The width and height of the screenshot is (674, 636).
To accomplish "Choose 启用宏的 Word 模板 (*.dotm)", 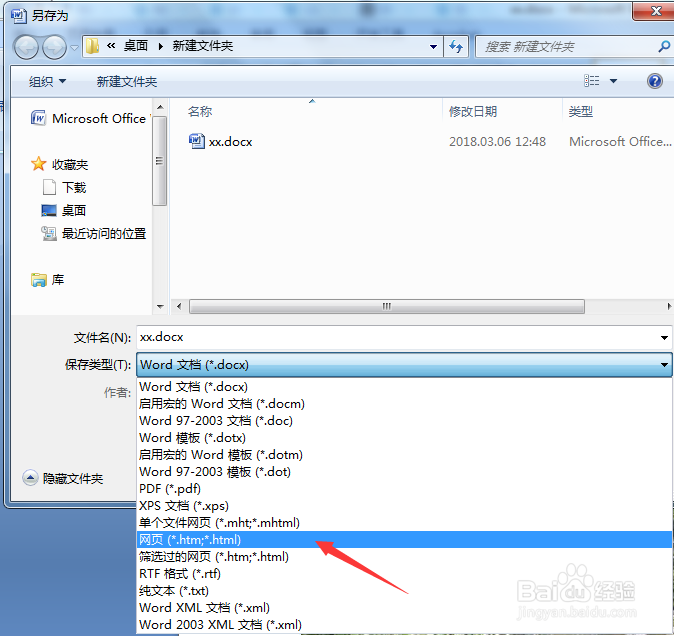I will tap(404, 455).
